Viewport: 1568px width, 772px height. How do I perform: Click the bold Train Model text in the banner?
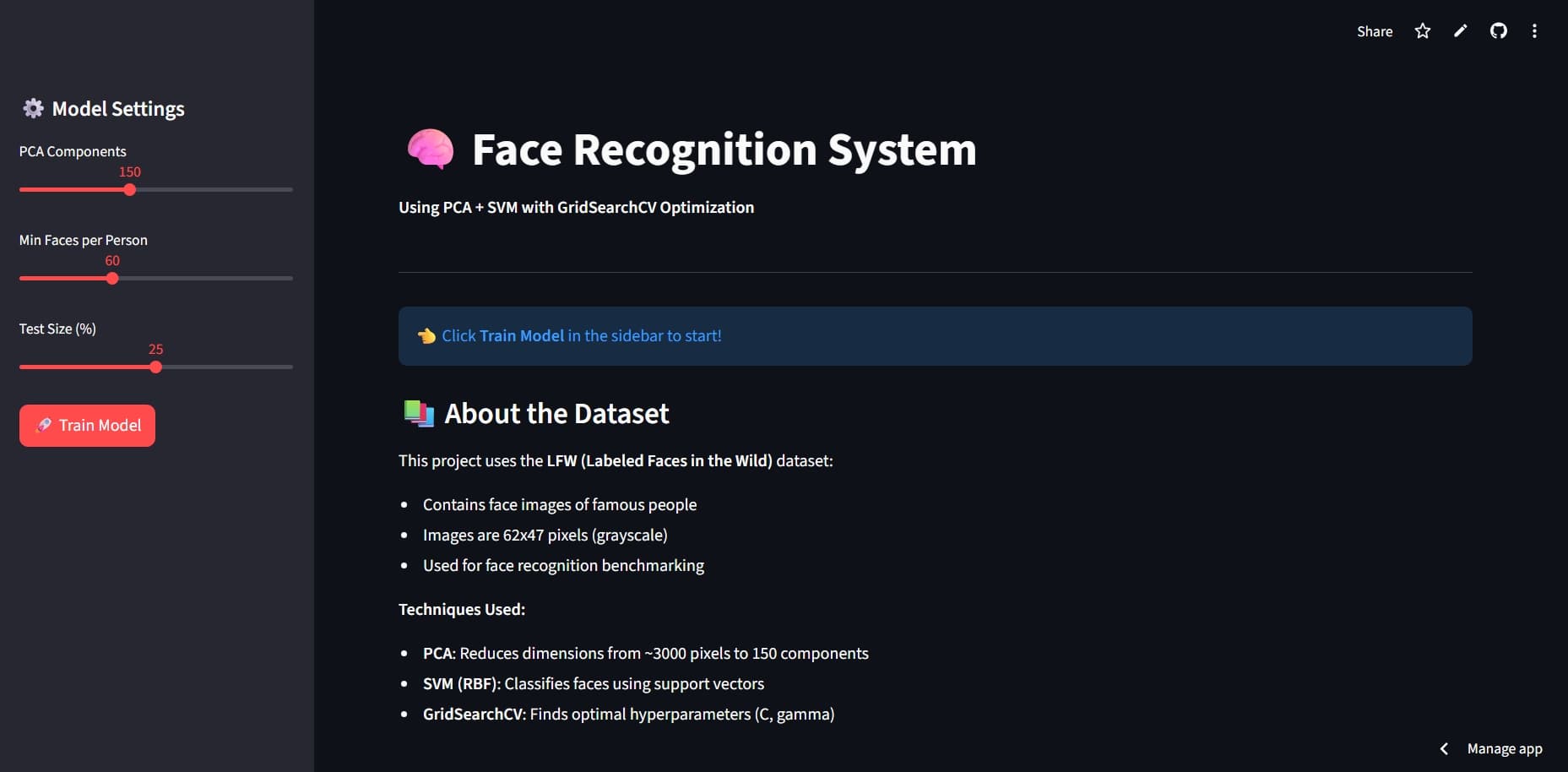pyautogui.click(x=521, y=335)
